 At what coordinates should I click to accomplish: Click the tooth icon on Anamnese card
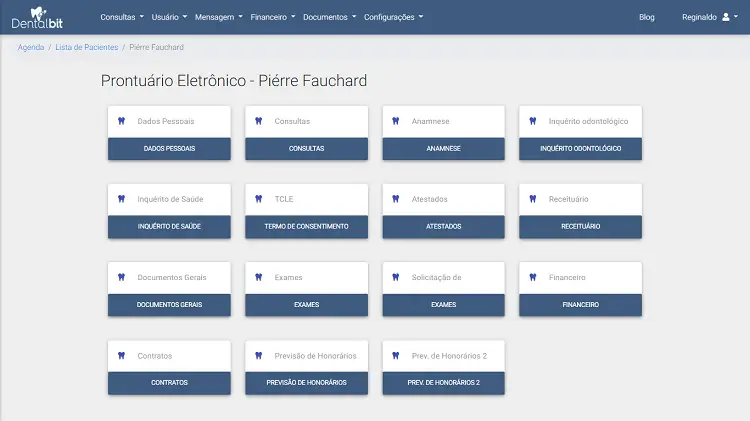(x=396, y=121)
